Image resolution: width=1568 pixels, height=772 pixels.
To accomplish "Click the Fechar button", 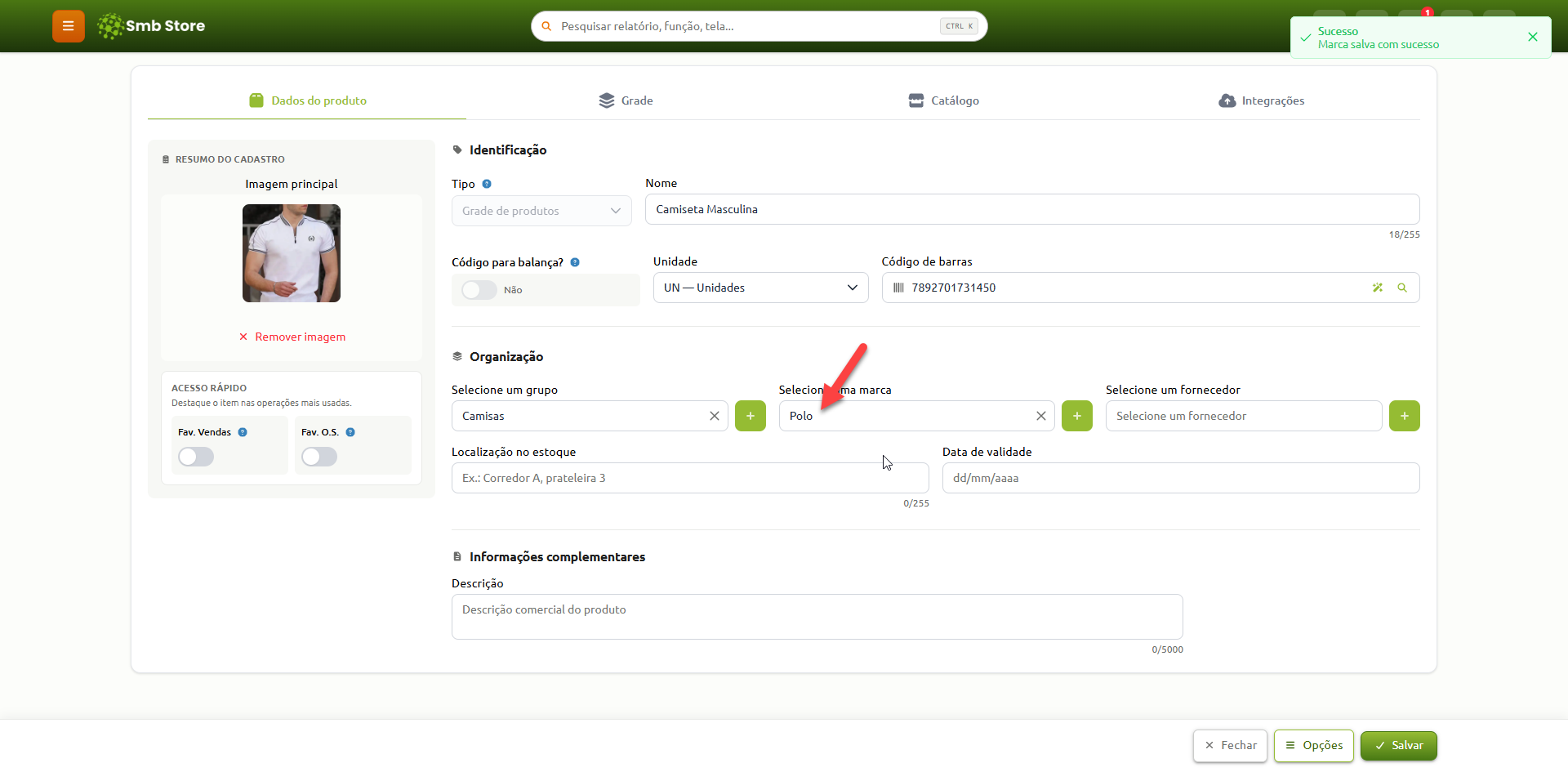I will pos(1231,745).
